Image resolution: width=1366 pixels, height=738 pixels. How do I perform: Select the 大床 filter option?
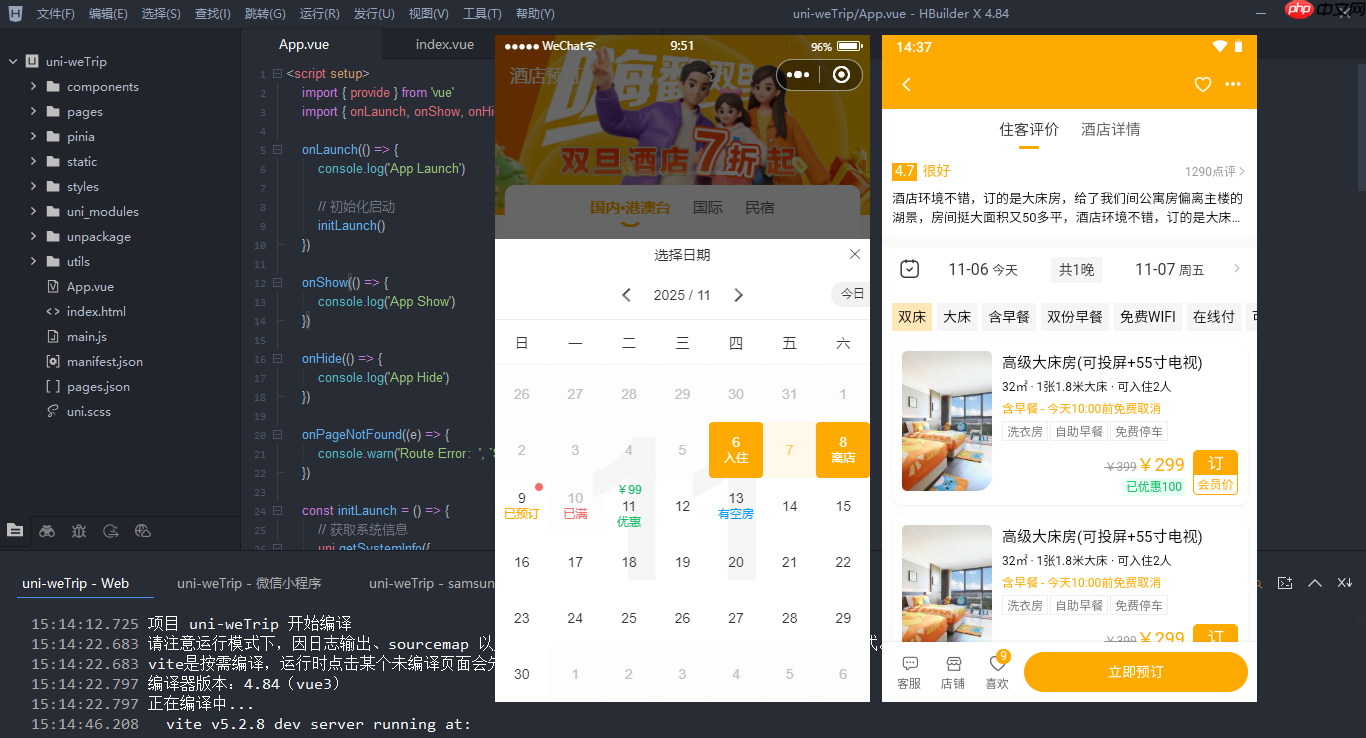[x=957, y=316]
